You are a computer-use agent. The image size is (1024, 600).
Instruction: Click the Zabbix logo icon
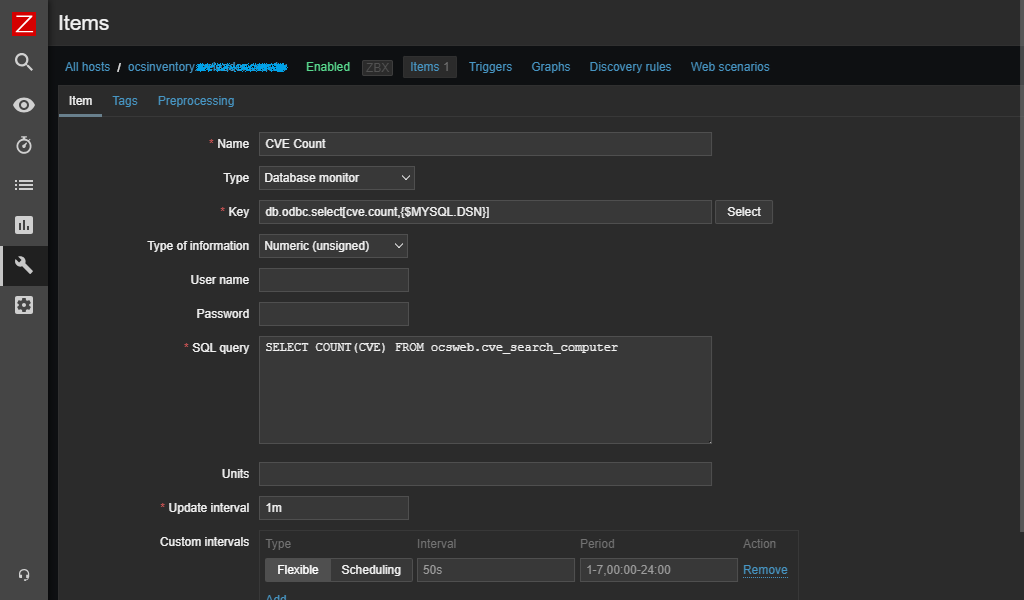coord(24,24)
